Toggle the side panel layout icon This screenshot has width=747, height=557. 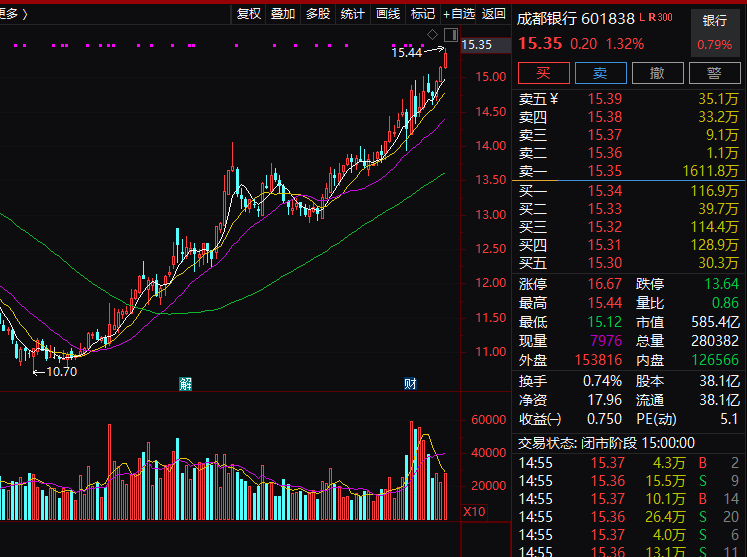click(x=451, y=34)
